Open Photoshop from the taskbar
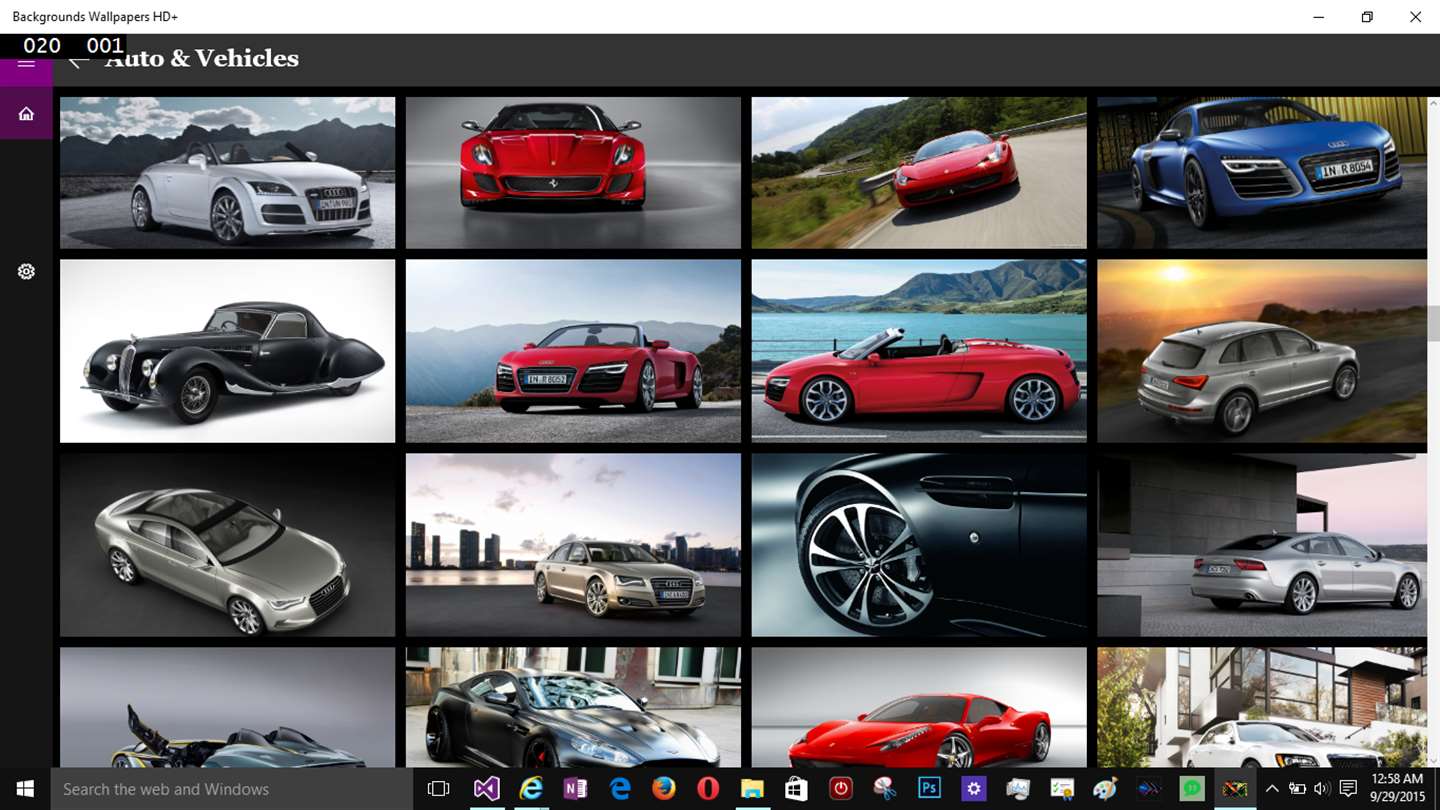Screen dimensions: 1440x810 pos(929,789)
